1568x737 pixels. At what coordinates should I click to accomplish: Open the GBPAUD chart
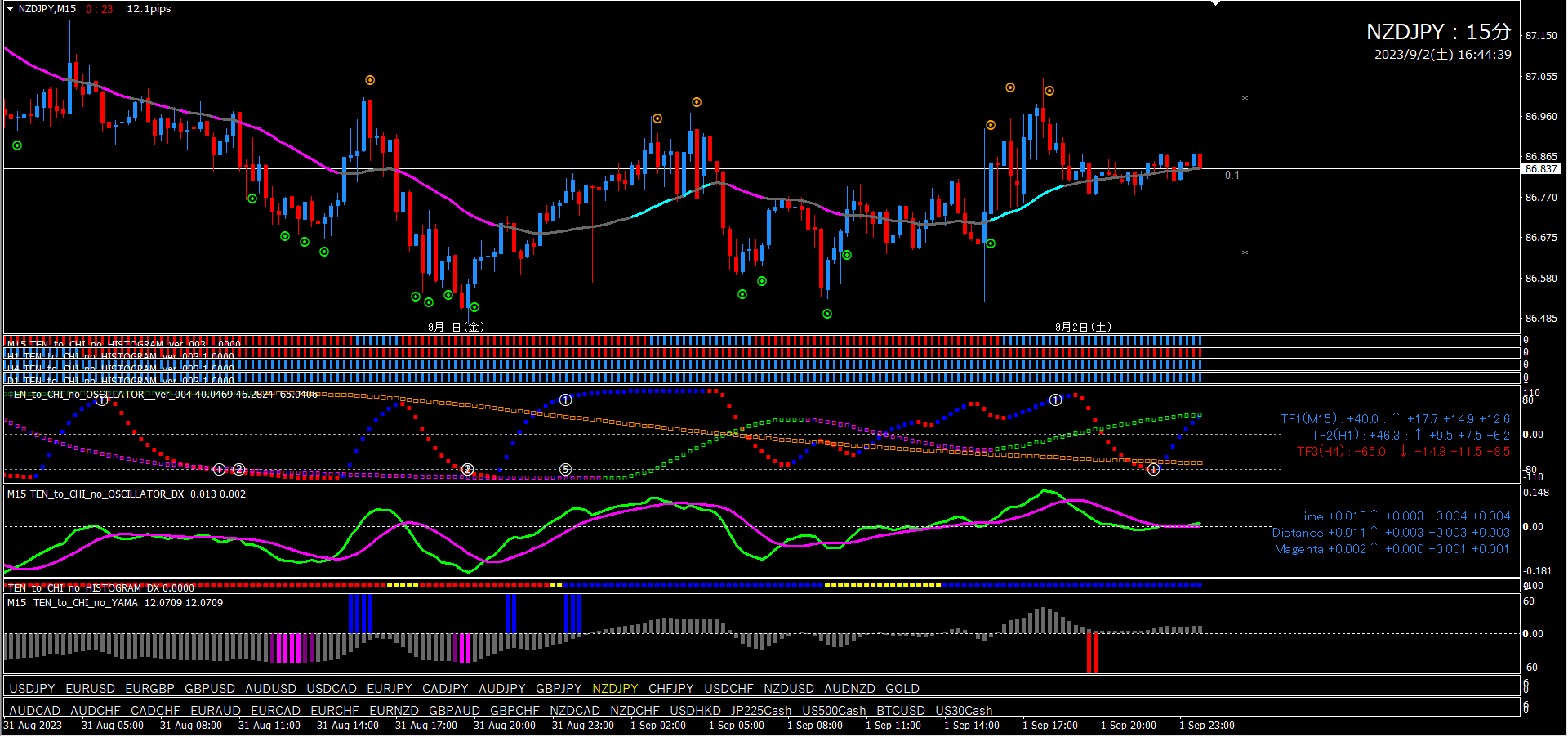tap(454, 711)
